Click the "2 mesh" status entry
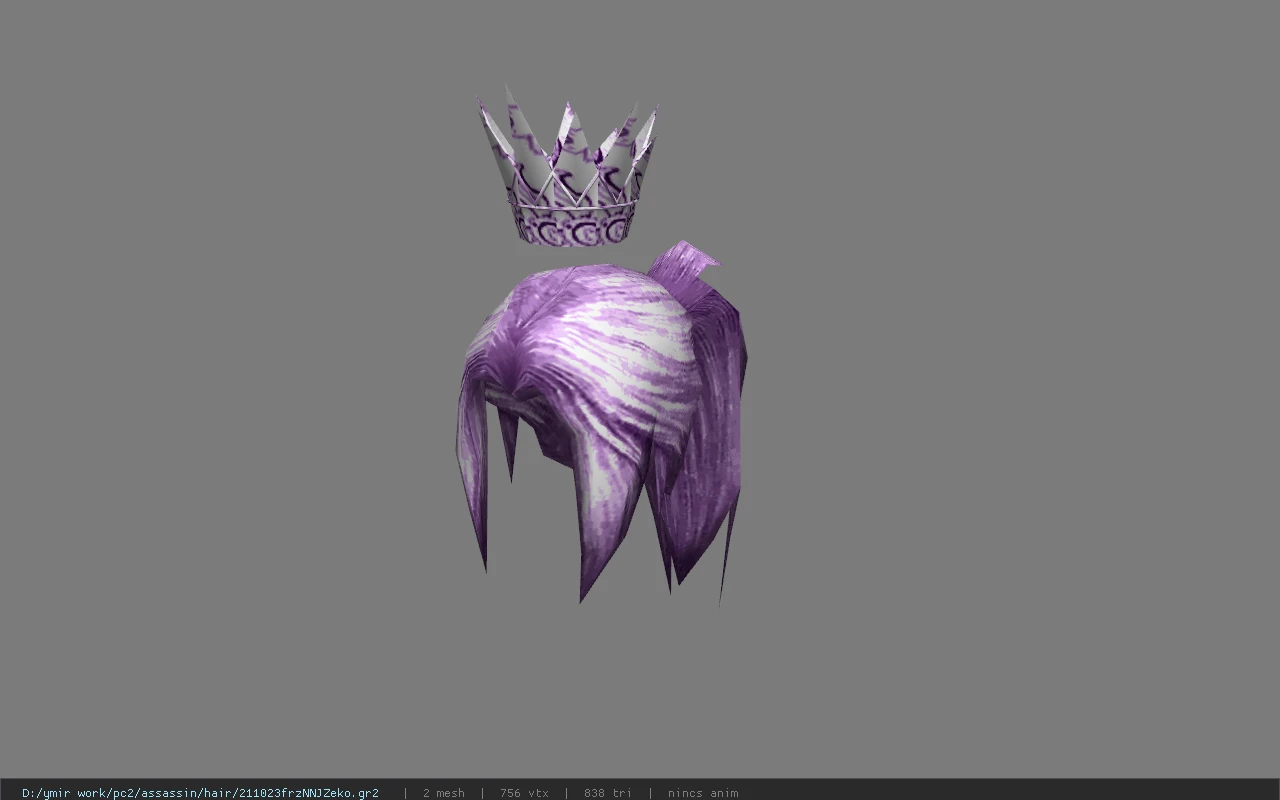The image size is (1280, 800). click(443, 793)
